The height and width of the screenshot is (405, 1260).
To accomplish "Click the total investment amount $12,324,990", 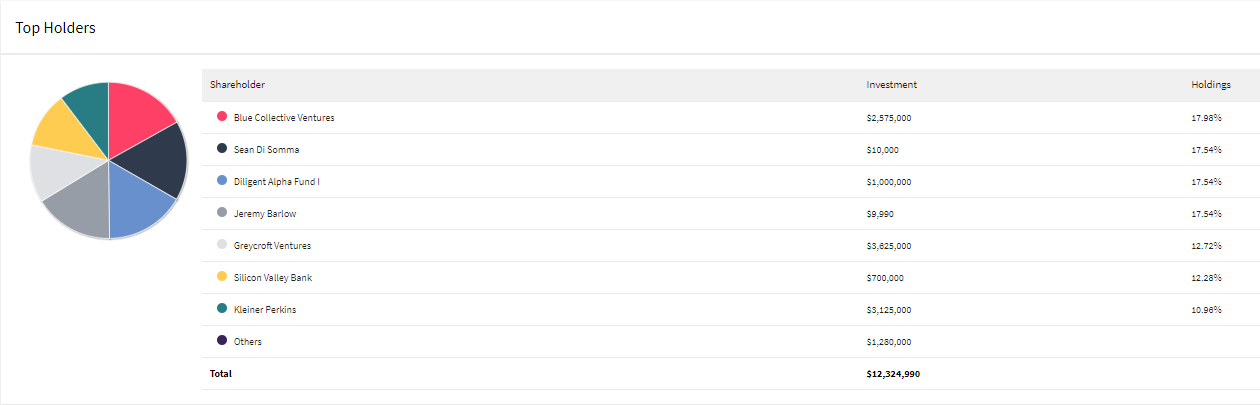I will (x=893, y=373).
